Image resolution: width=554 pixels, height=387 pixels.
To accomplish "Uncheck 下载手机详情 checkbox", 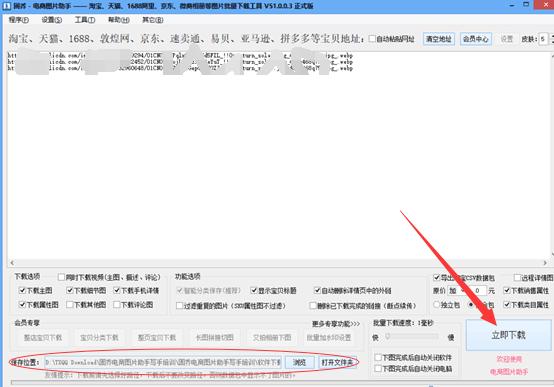I will [x=117, y=291].
